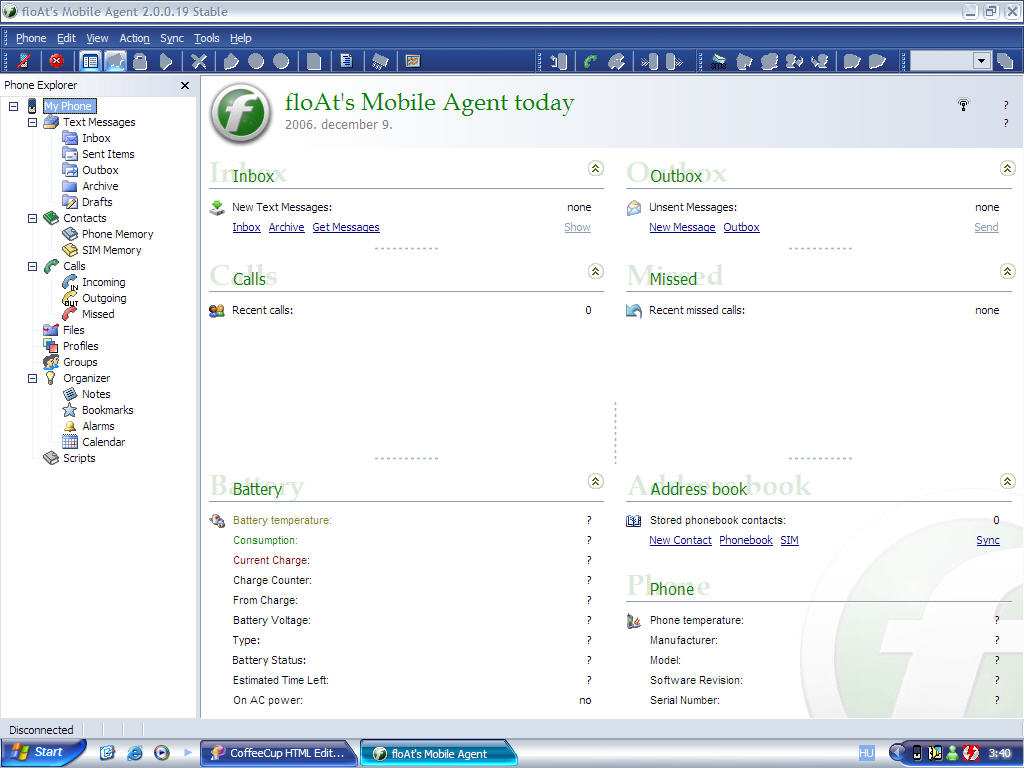Screen dimensions: 1024x768
Task: Click the New Contact link
Action: point(680,541)
